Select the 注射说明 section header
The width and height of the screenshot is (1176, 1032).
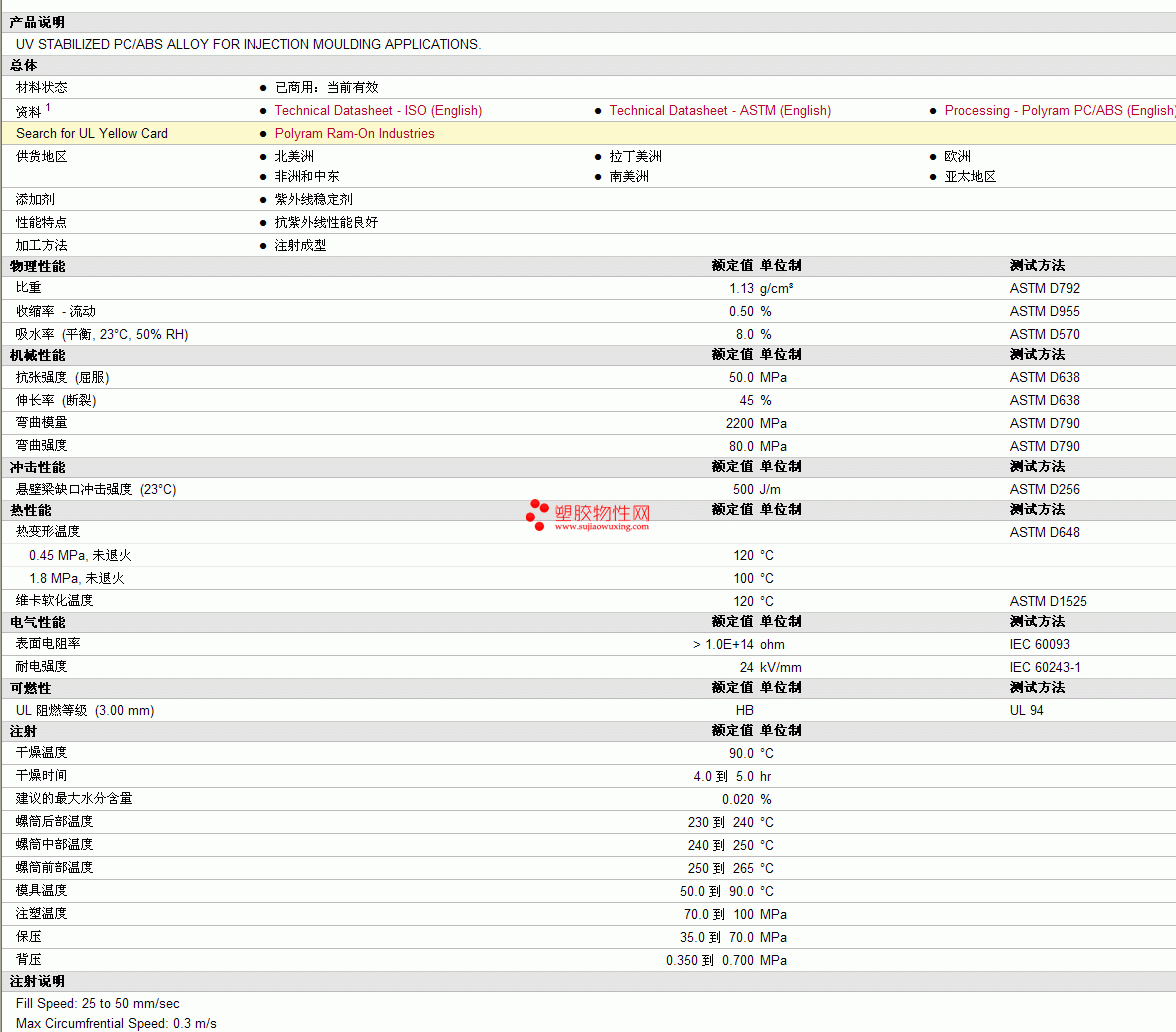click(38, 982)
